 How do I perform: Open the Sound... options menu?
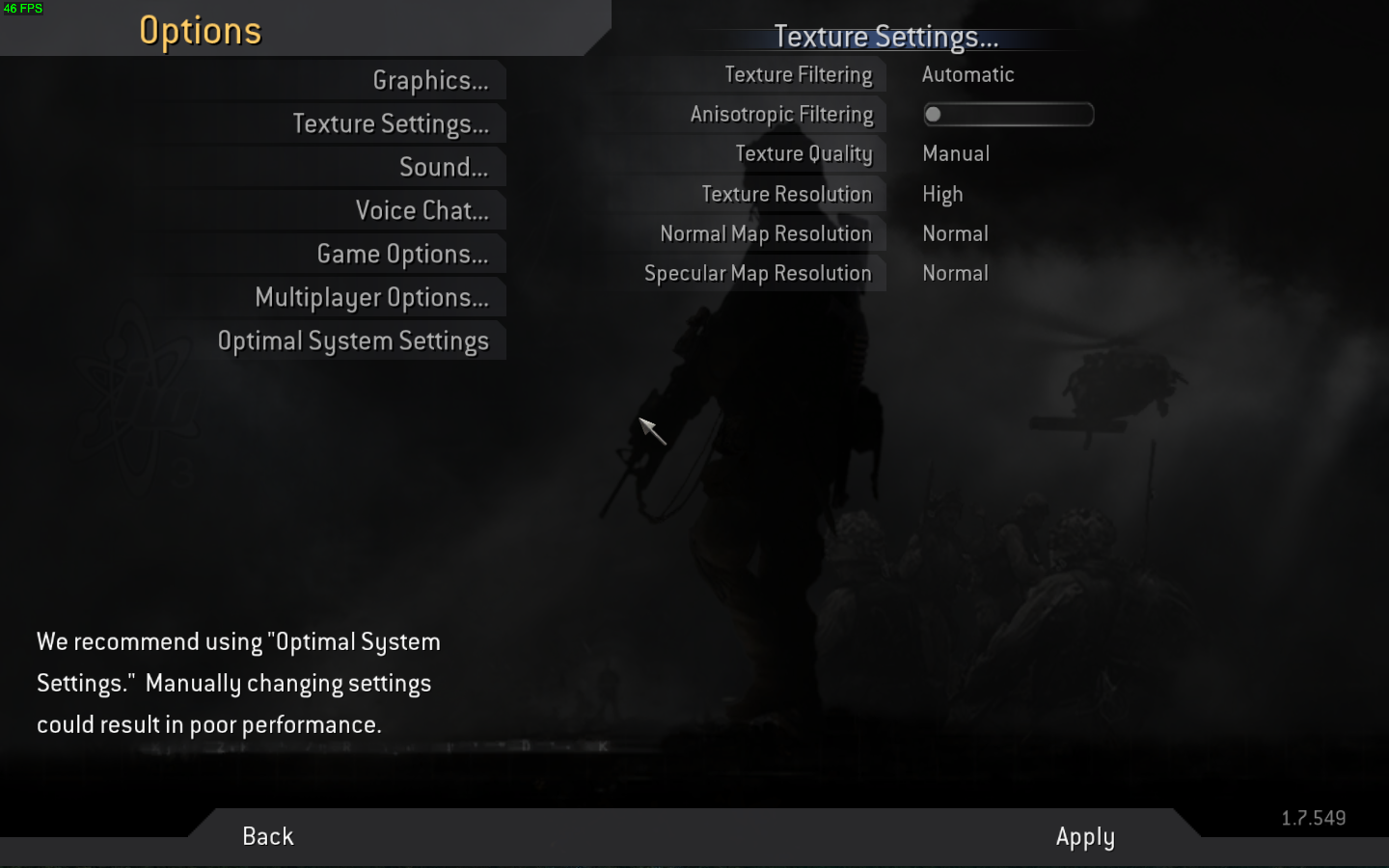pos(444,167)
